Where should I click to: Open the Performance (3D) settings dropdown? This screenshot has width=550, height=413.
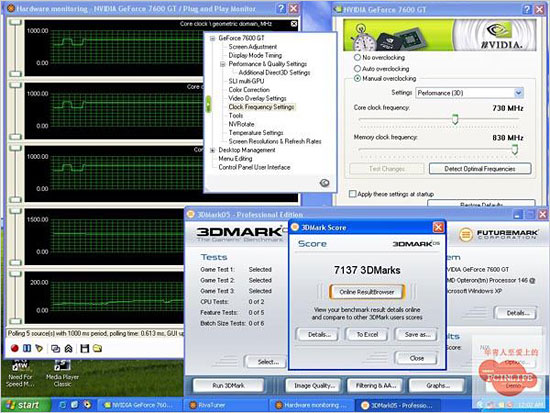(518, 93)
